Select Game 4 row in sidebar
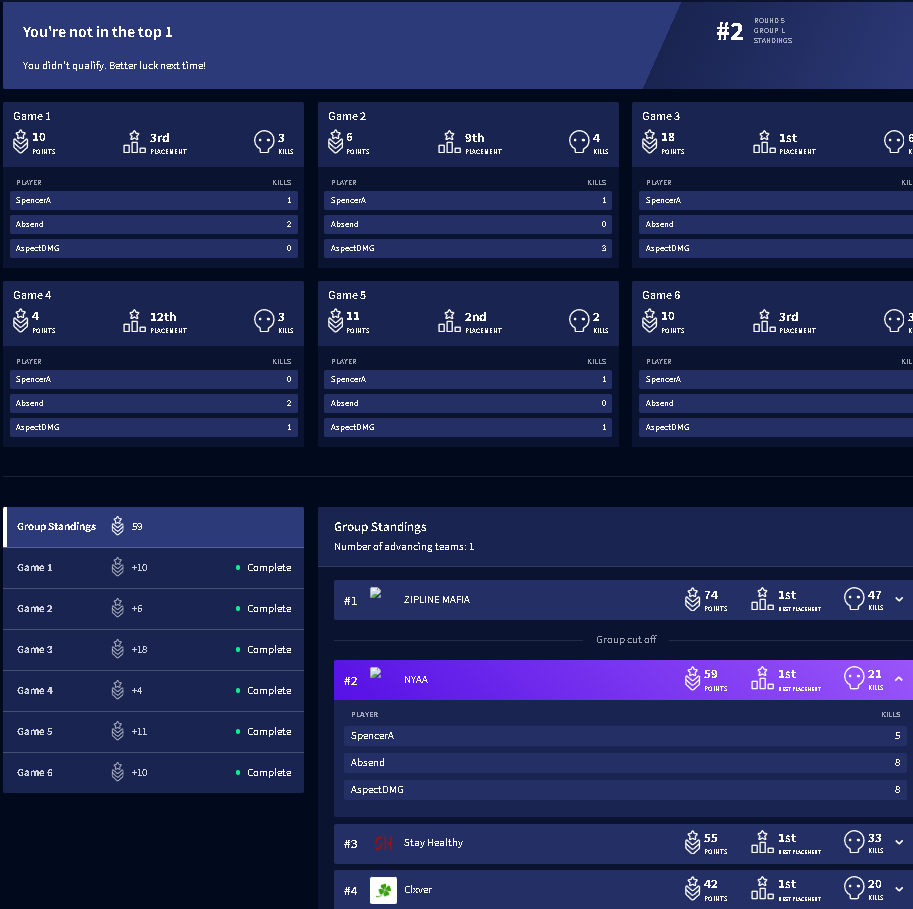 point(154,691)
